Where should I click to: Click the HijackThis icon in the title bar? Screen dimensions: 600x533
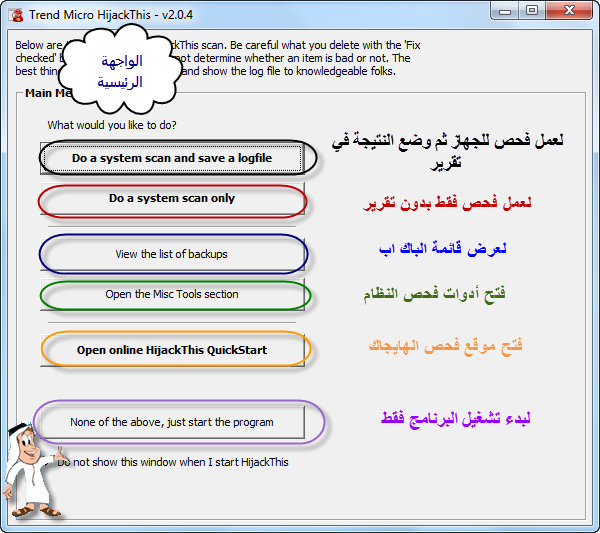tap(16, 15)
